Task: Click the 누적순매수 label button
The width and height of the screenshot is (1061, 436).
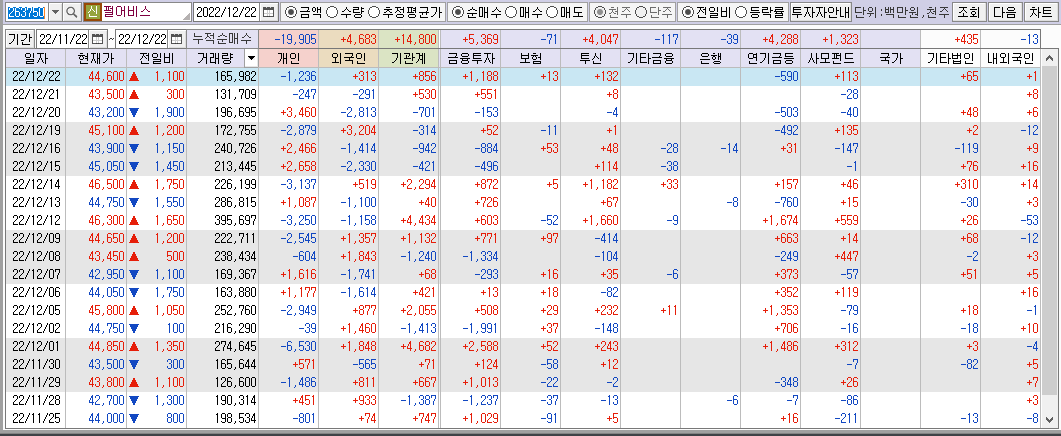Action: click(x=221, y=39)
